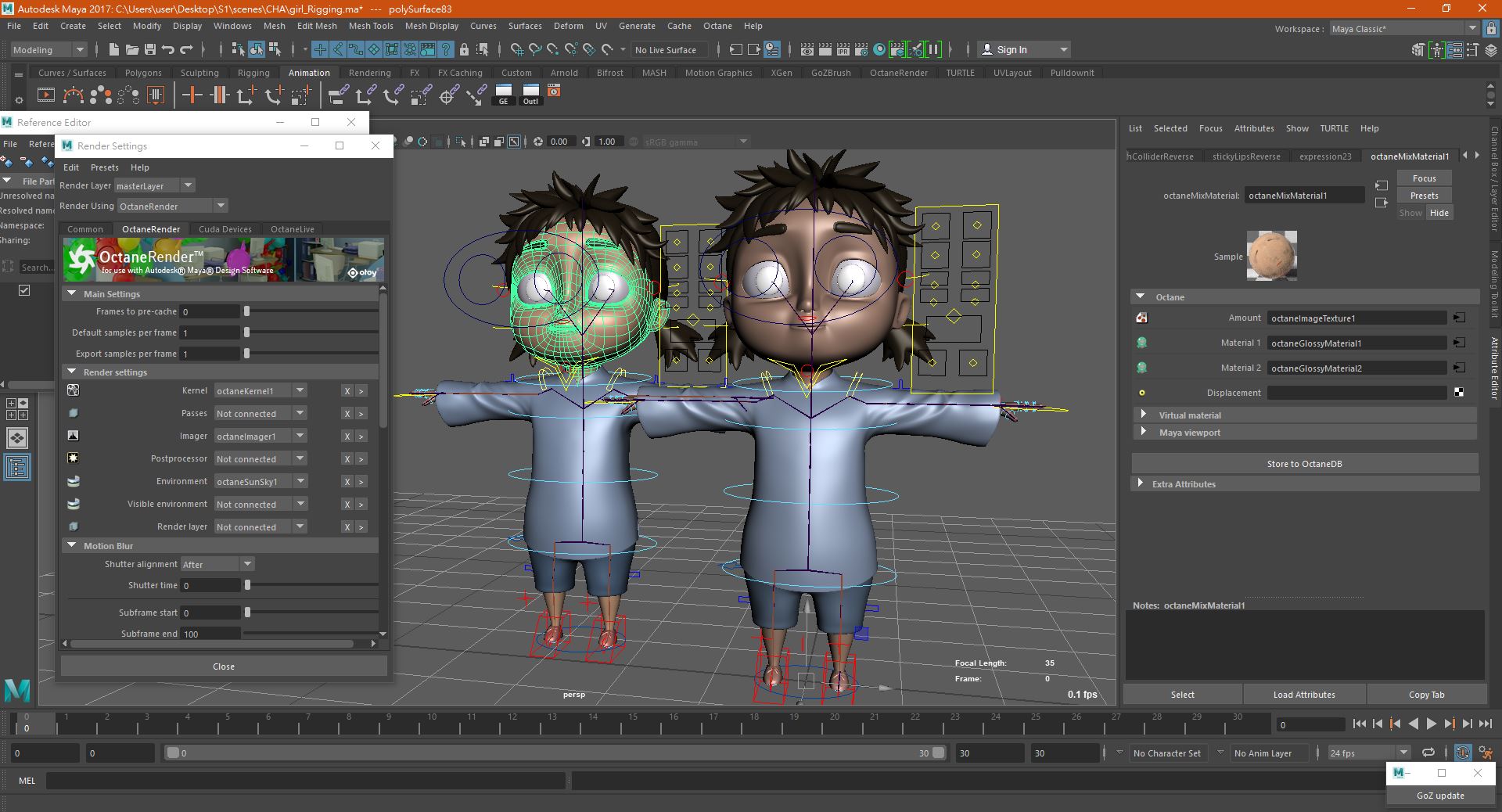The width and height of the screenshot is (1502, 812).
Task: Click the Save scene icon
Action: point(149,49)
